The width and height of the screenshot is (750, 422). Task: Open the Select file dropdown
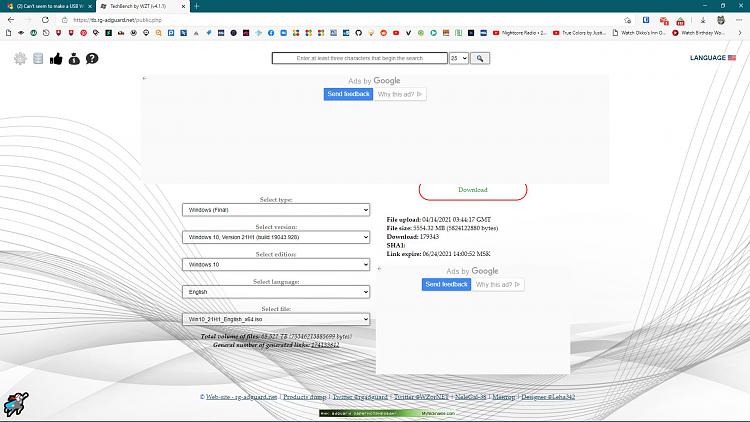pos(276,319)
